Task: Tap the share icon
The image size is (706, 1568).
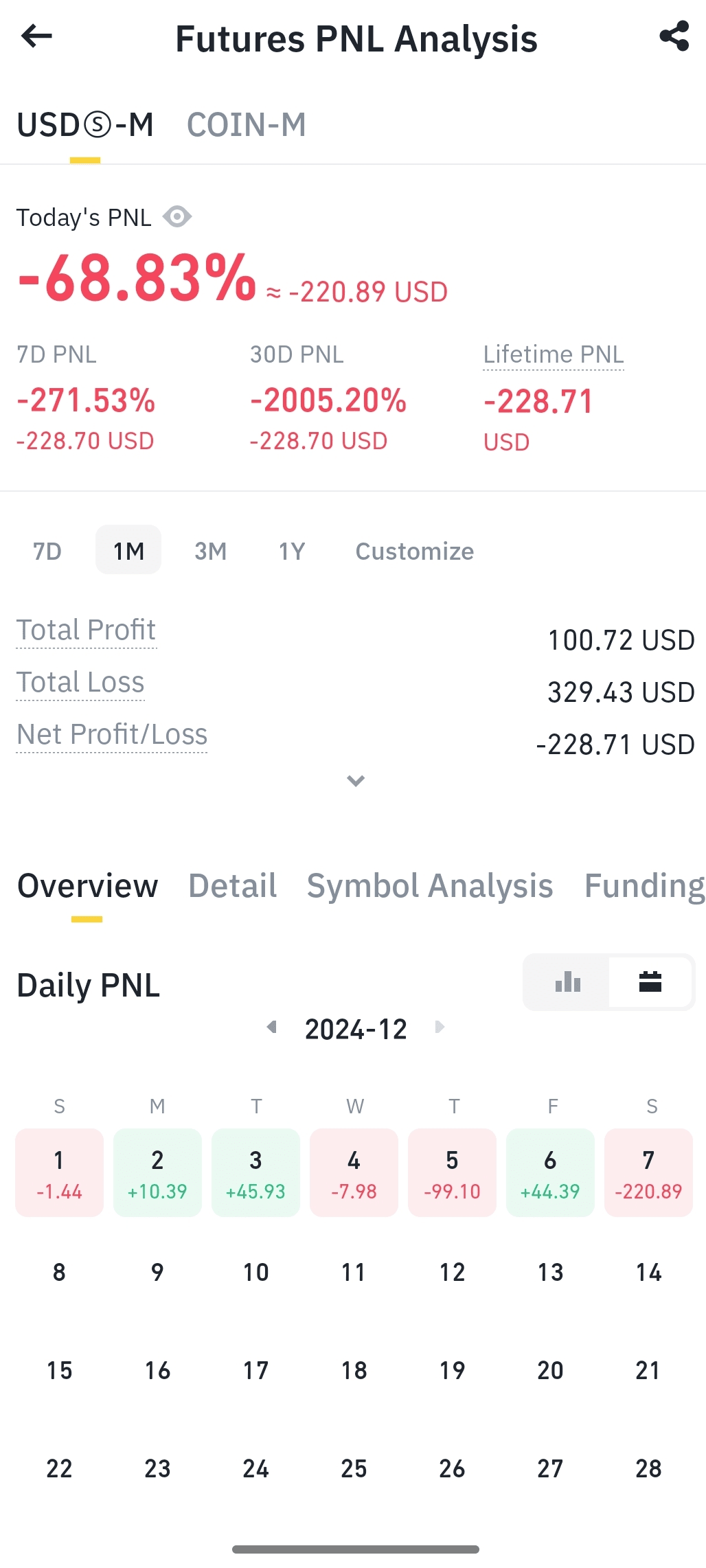Action: pyautogui.click(x=674, y=36)
